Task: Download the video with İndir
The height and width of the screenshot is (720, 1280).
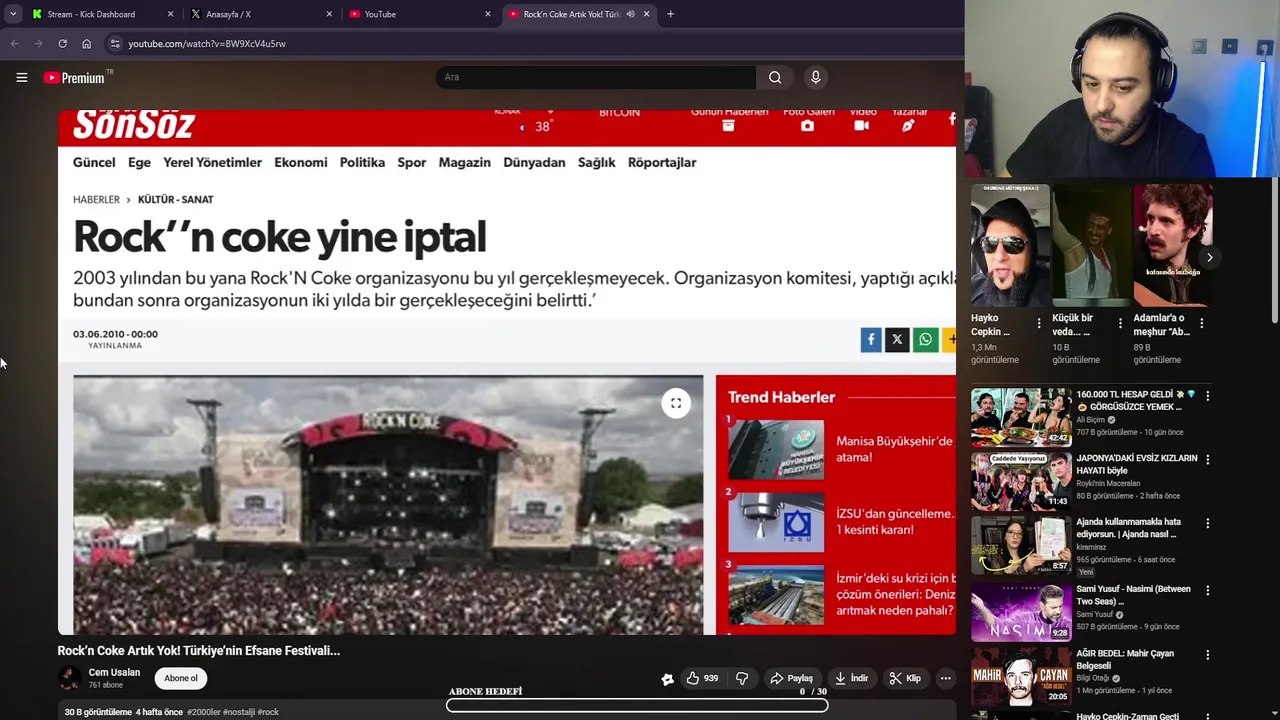Action: (x=851, y=678)
